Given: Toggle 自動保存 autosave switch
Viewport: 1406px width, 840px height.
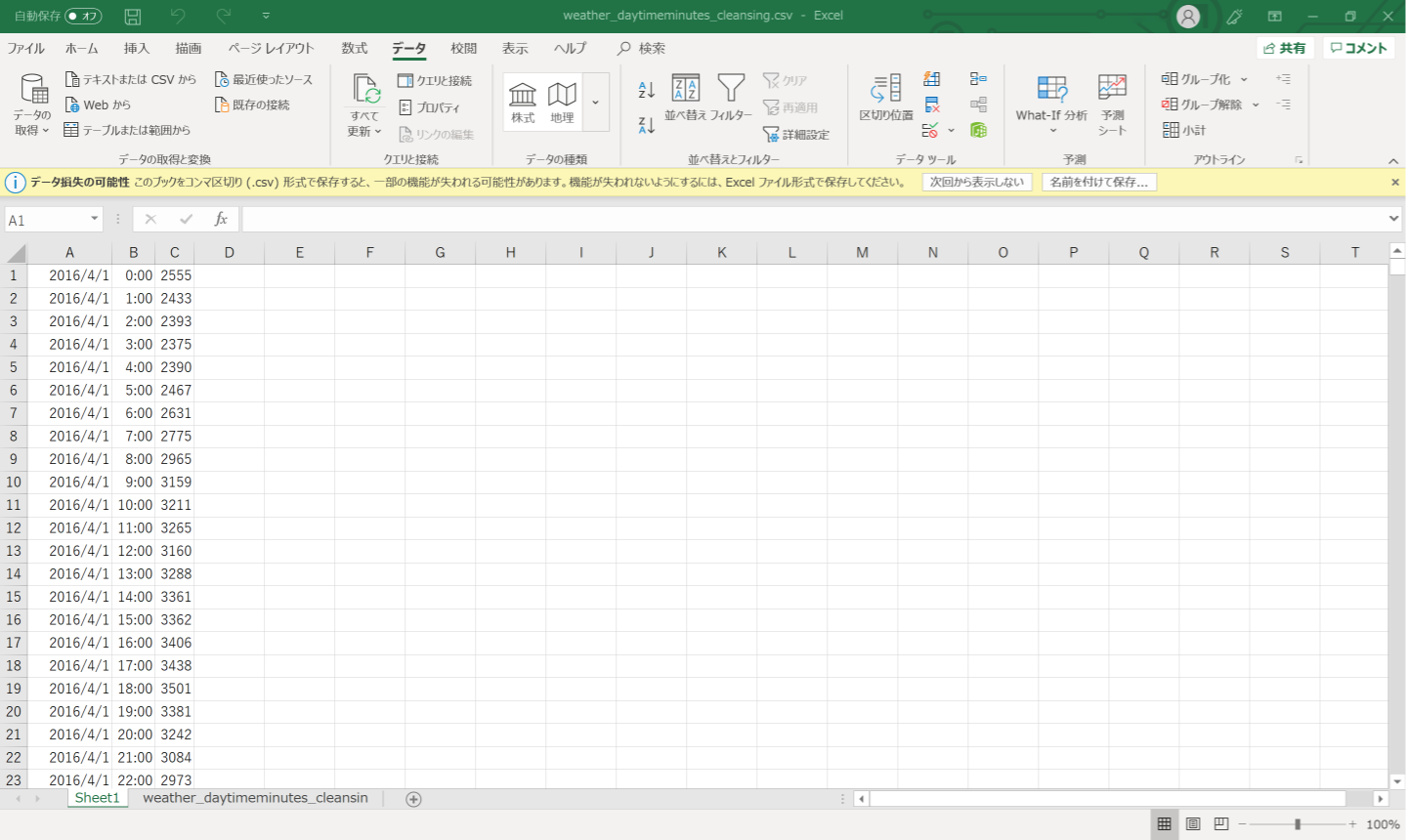Looking at the screenshot, I should [84, 16].
